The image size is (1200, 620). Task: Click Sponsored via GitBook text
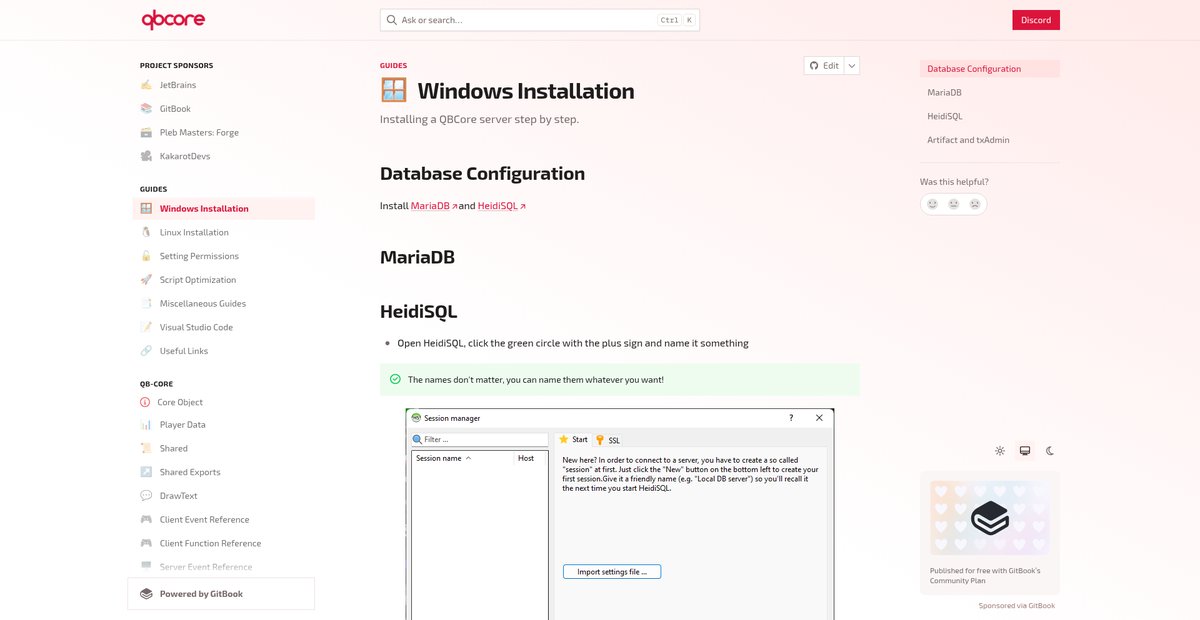click(1017, 606)
